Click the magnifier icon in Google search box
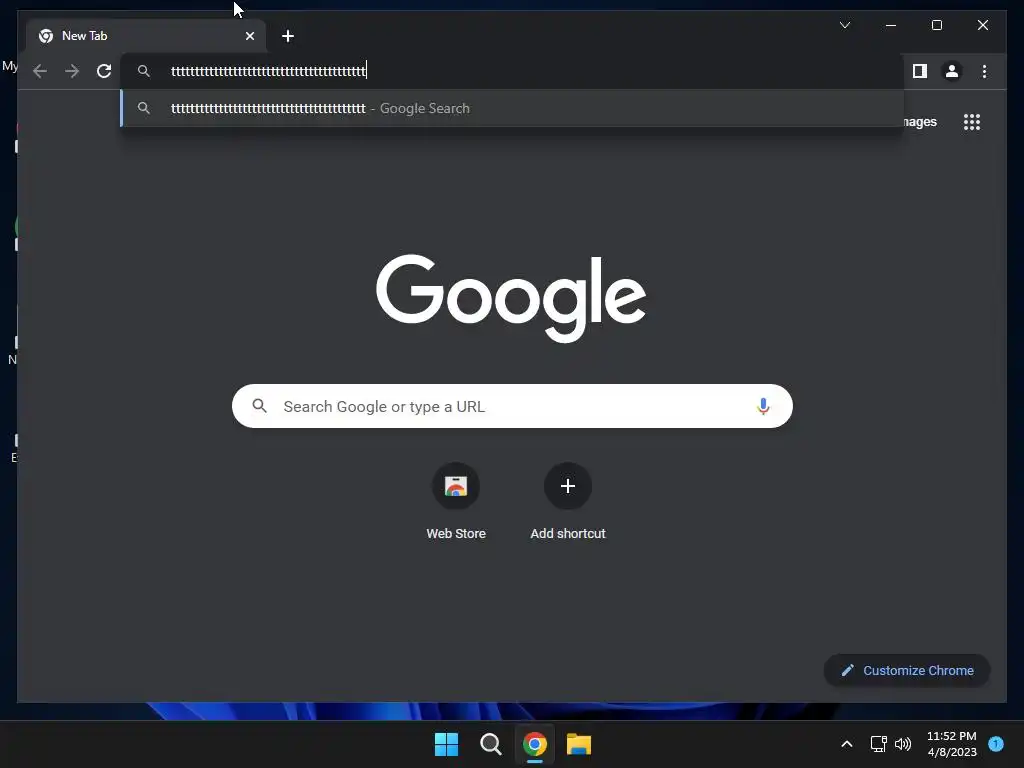This screenshot has height=768, width=1024. [x=259, y=406]
